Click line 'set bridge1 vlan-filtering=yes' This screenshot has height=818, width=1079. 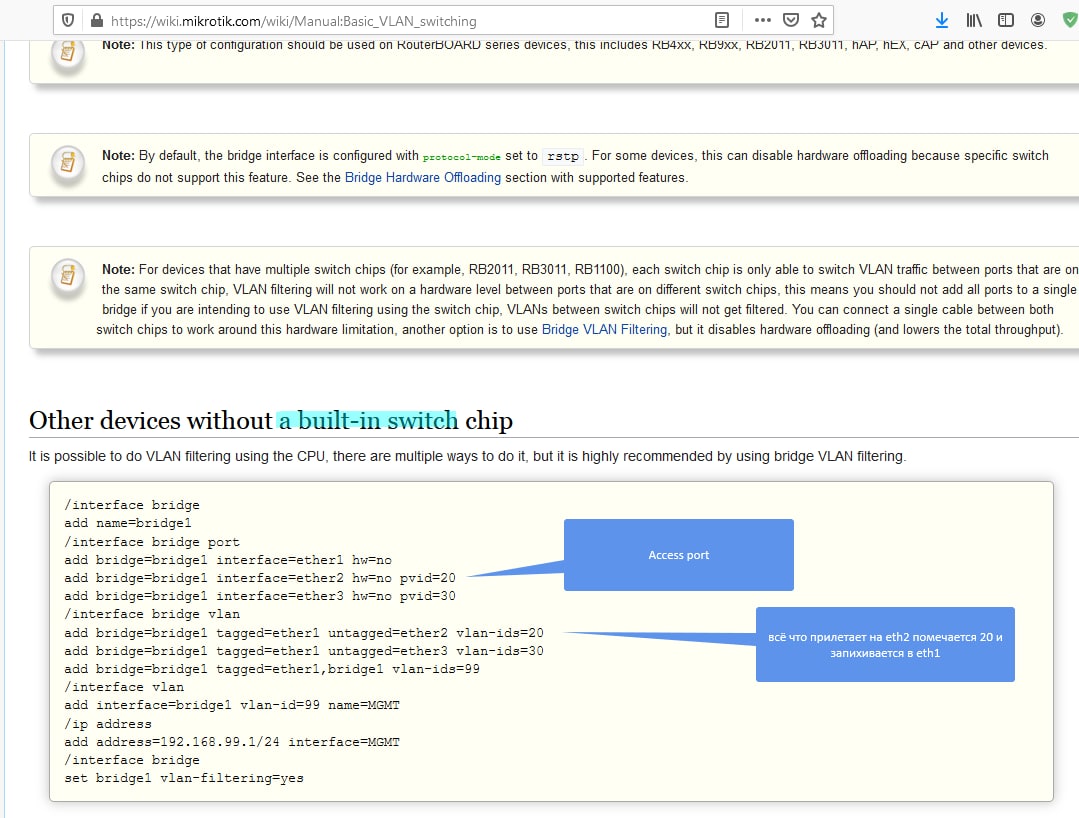(x=184, y=778)
